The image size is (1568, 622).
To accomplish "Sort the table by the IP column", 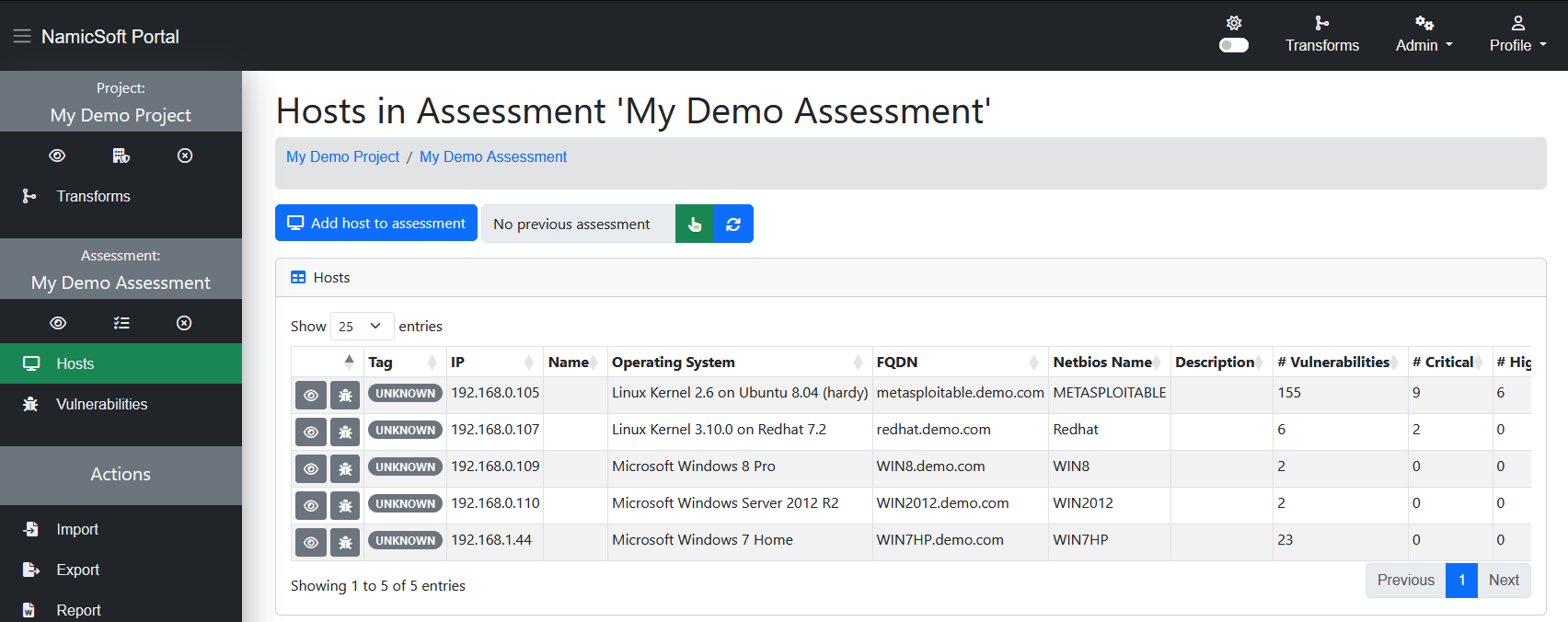I will point(492,362).
